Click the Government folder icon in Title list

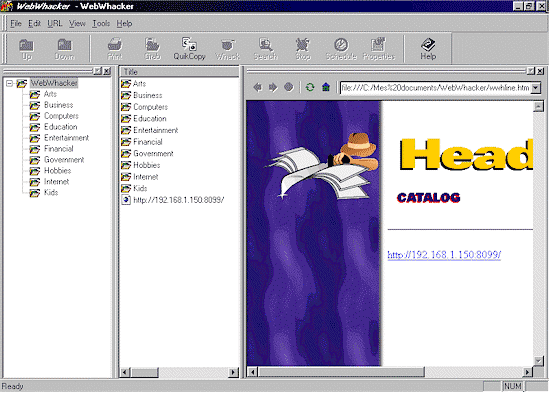pyautogui.click(x=126, y=154)
